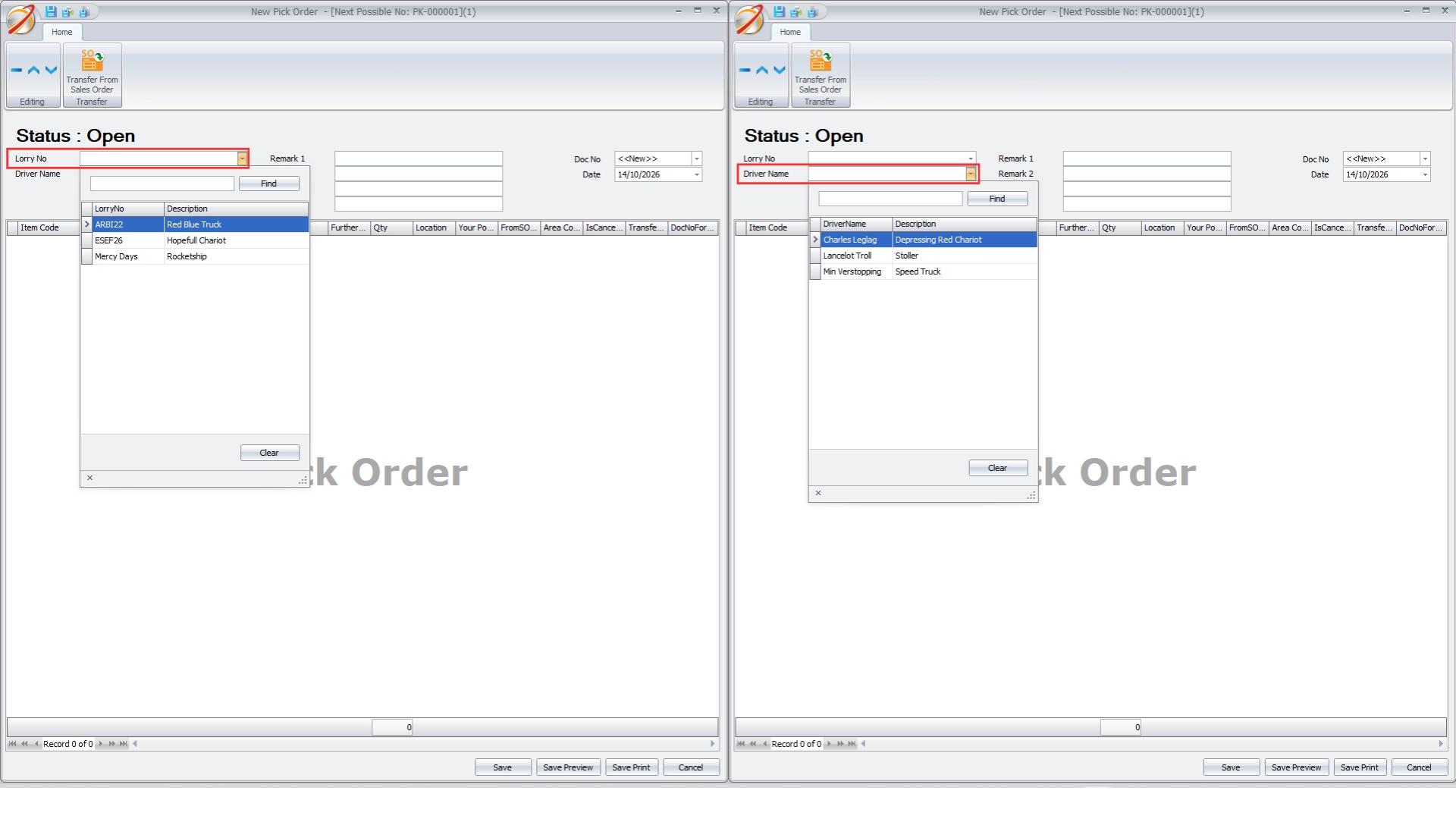Click Save in the right window
The height and width of the screenshot is (819, 1456).
coord(1231,767)
